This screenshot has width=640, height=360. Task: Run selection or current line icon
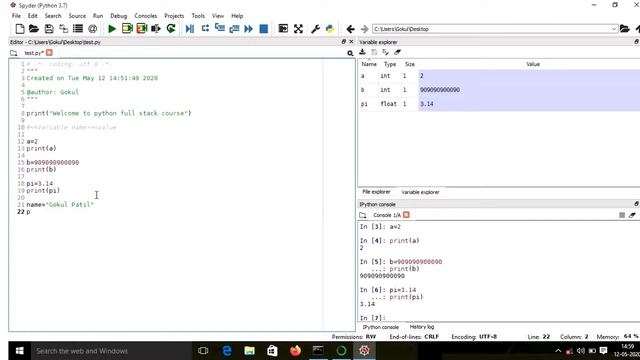tap(156, 29)
